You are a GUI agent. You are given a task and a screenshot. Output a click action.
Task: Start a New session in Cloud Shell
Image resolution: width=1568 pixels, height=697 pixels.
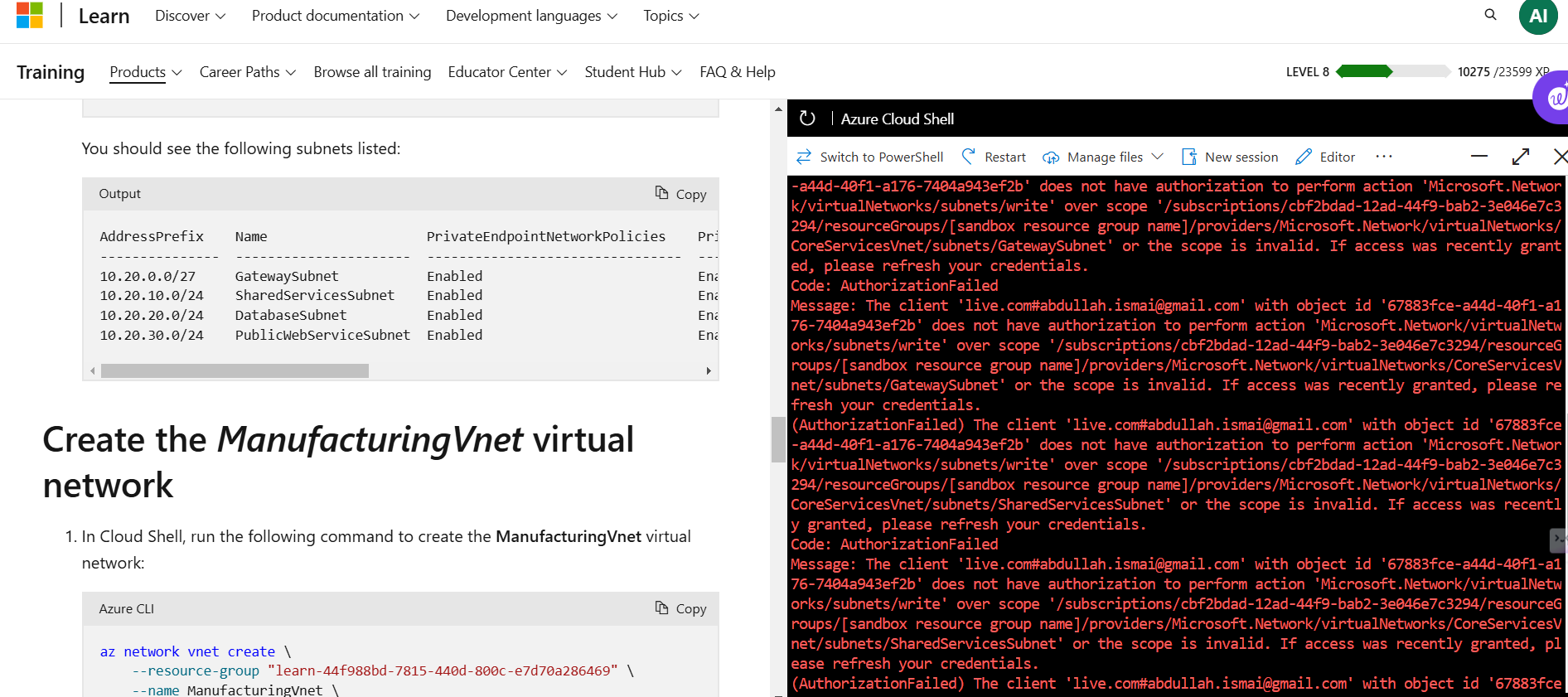point(1230,157)
